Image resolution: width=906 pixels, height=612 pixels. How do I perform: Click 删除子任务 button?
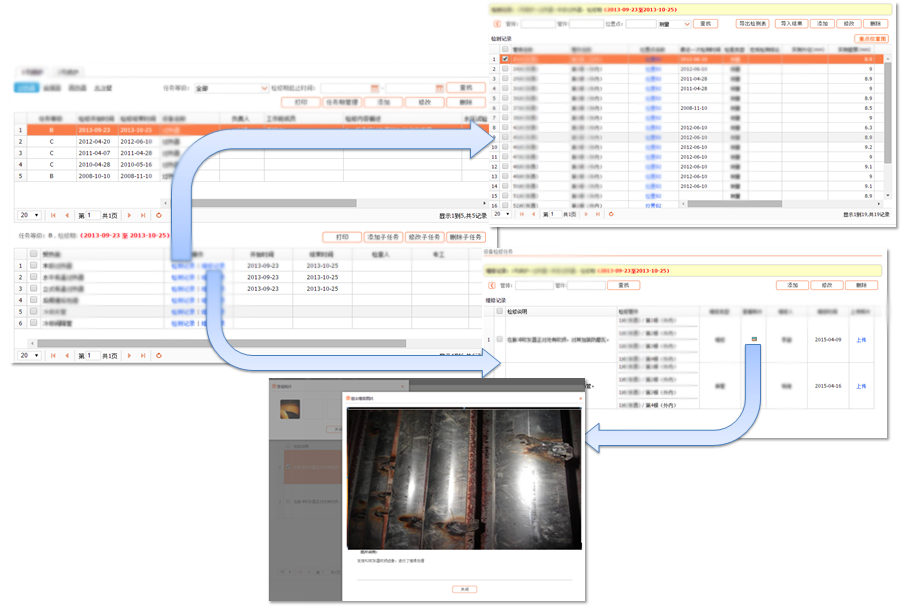point(465,237)
